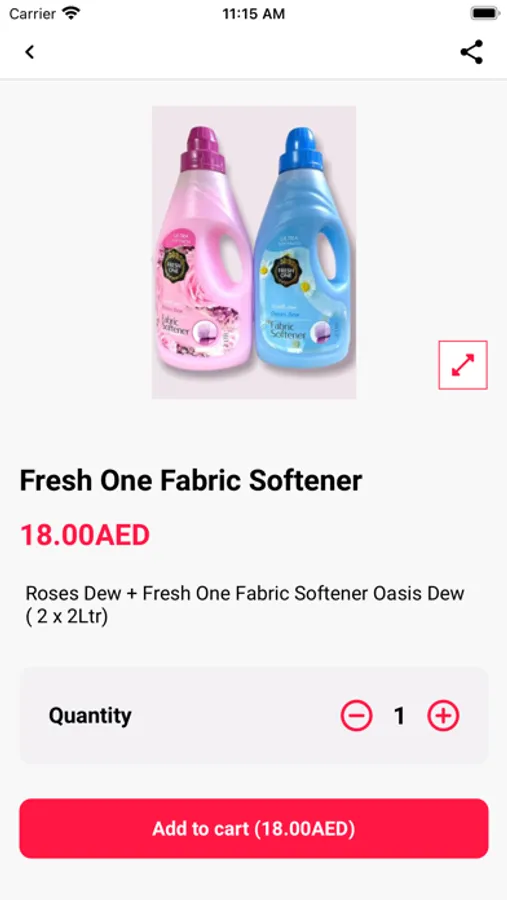Tap the blue Oasis Dew bottle

(x=301, y=248)
